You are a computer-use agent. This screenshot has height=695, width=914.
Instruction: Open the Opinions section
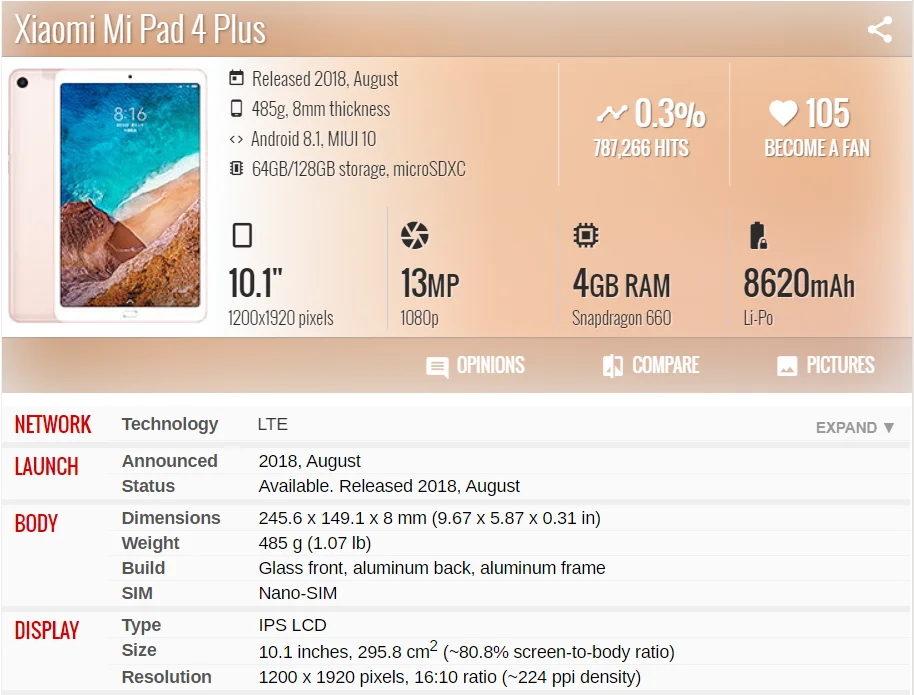tap(490, 365)
